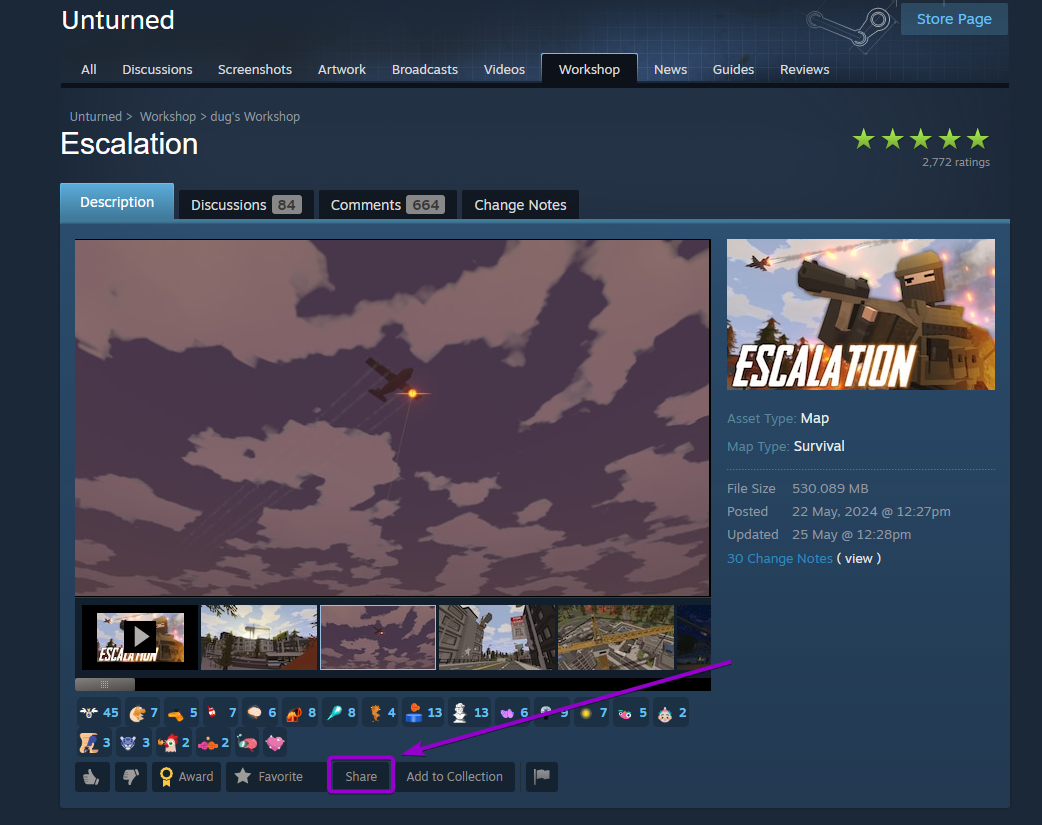Click the scroll and quill award with count 3

94,742
